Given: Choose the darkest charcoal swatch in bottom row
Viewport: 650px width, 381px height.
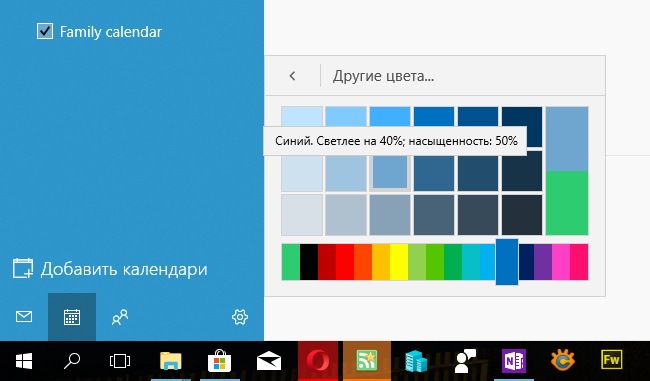Looking at the screenshot, I should (522, 215).
